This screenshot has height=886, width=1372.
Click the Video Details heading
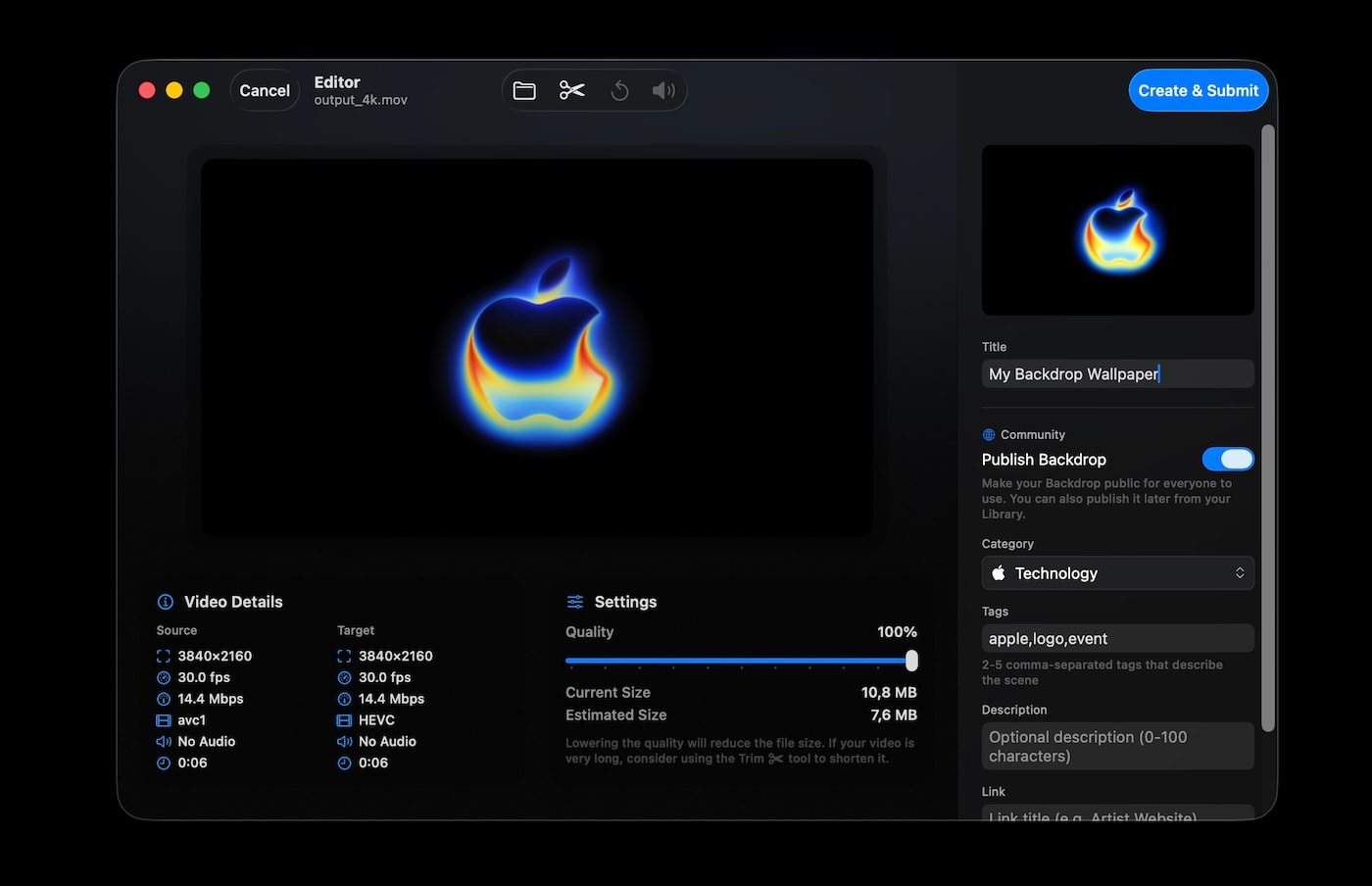233,602
